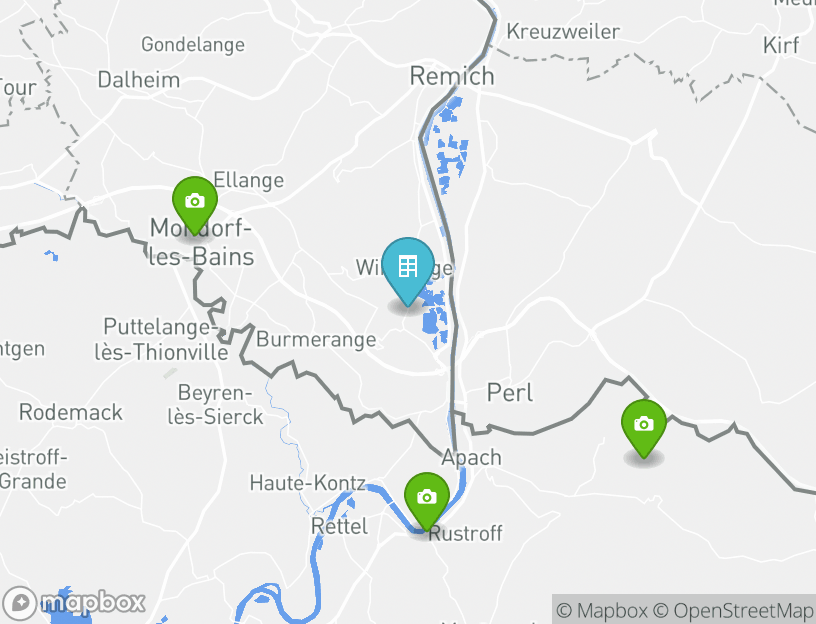This screenshot has height=624, width=816.
Task: Select the Rettel place label
Action: tap(339, 526)
